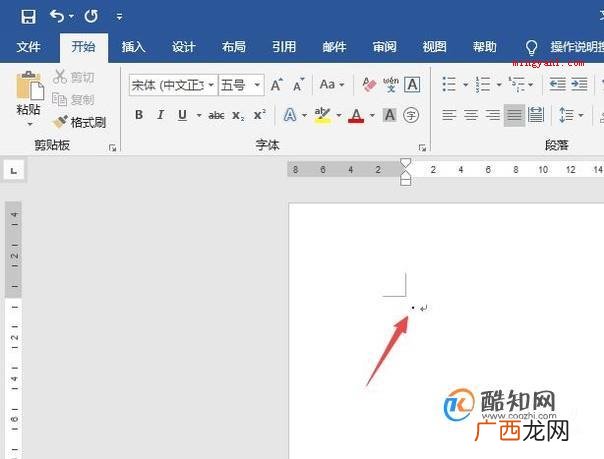Viewport: 604px width, 459px height.
Task: Open the 剪贴板 dialog launcher
Action: click(x=112, y=147)
